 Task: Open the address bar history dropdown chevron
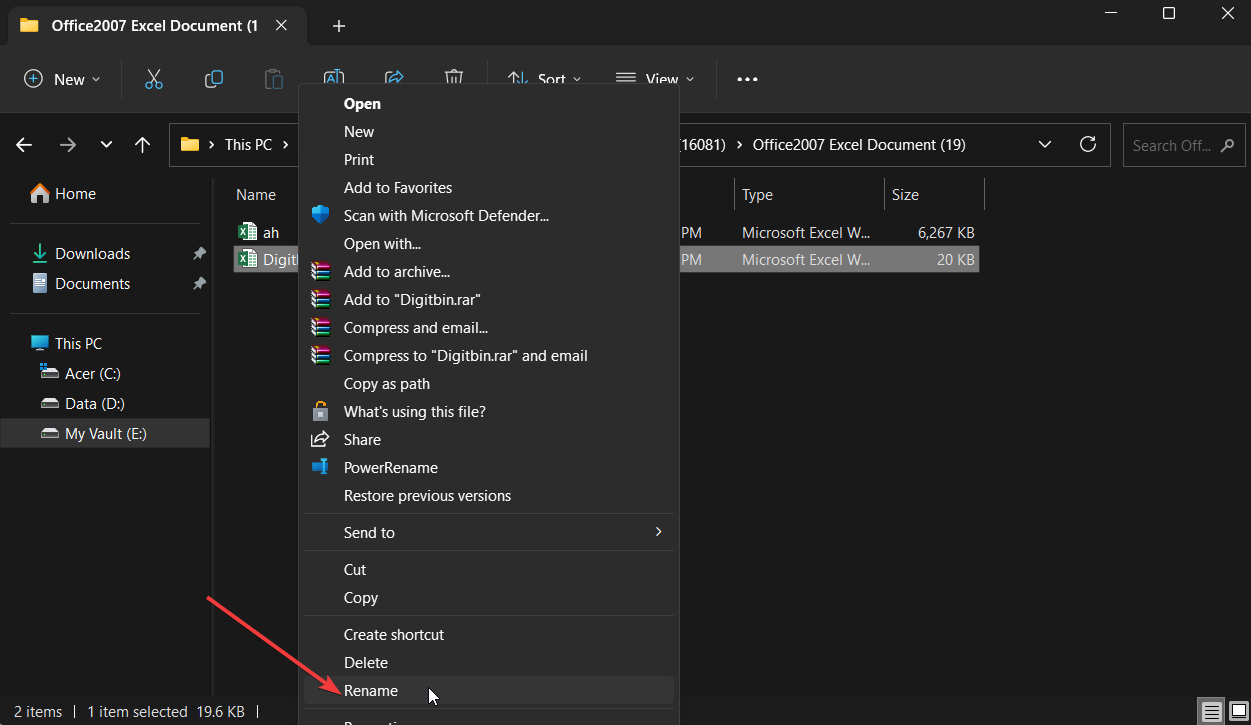coord(1045,144)
